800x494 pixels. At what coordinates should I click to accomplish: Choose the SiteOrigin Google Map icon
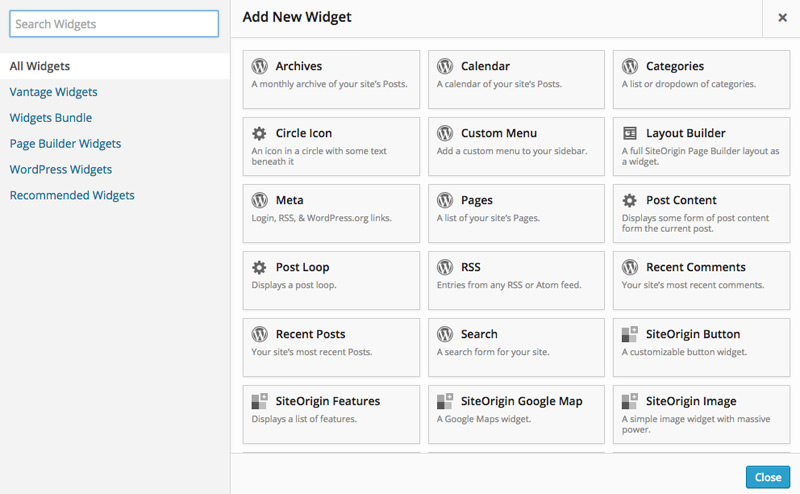[x=445, y=401]
